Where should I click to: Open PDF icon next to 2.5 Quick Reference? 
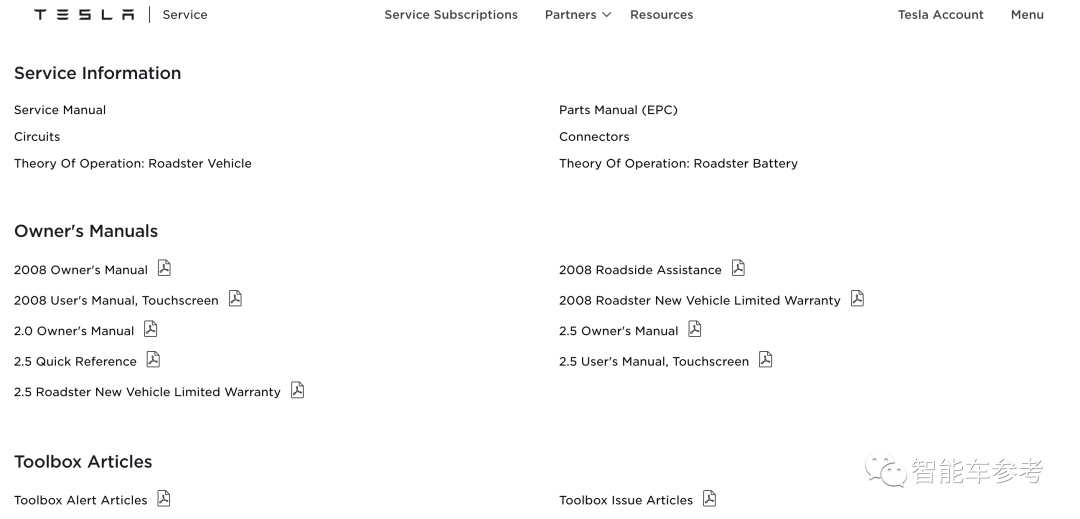(153, 359)
